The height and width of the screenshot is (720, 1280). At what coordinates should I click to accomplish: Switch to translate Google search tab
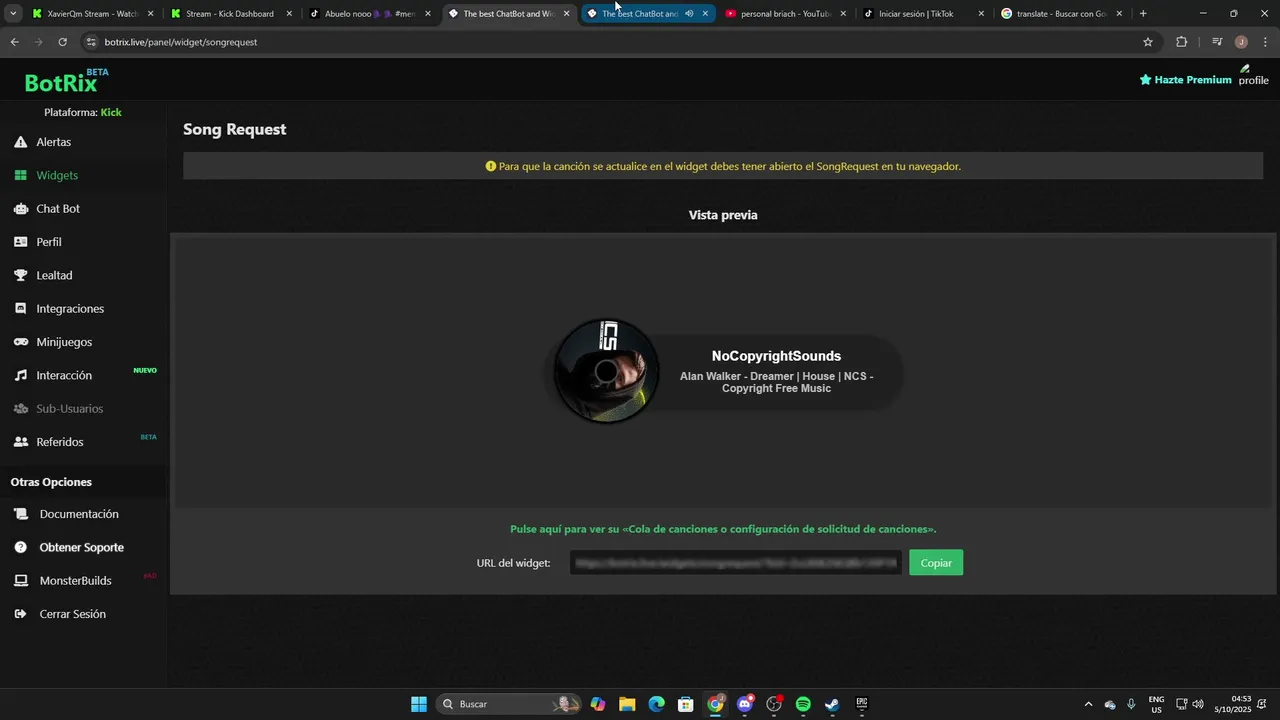[1060, 14]
